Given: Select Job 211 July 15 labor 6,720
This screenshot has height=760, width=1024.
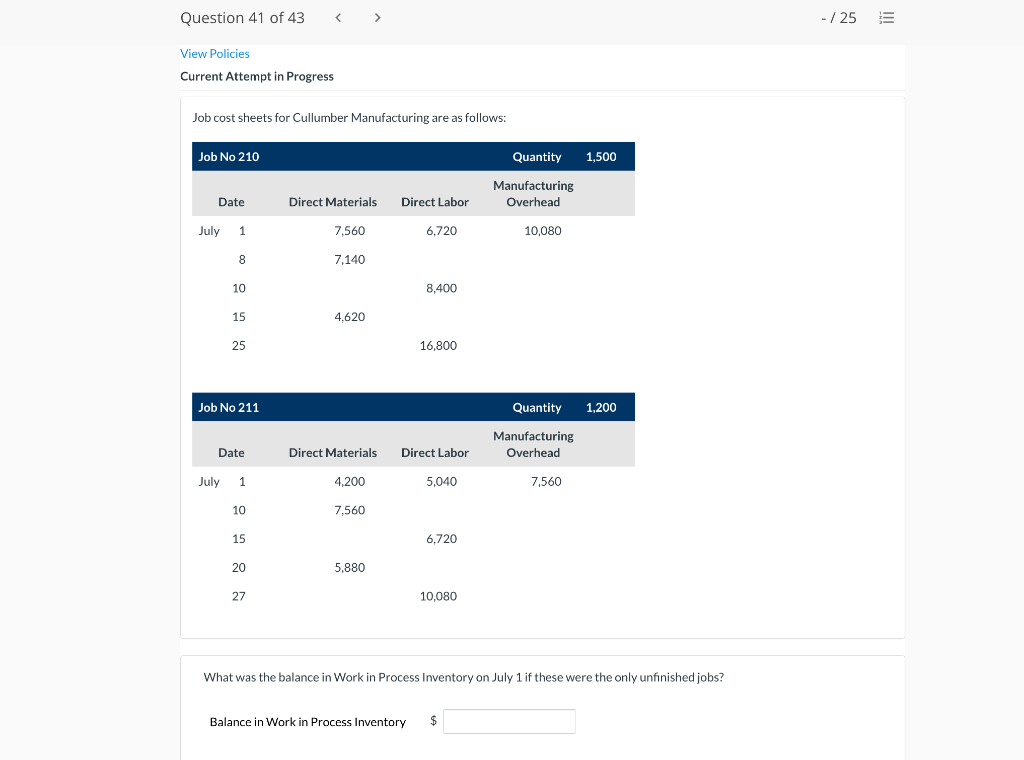Looking at the screenshot, I should point(441,539).
